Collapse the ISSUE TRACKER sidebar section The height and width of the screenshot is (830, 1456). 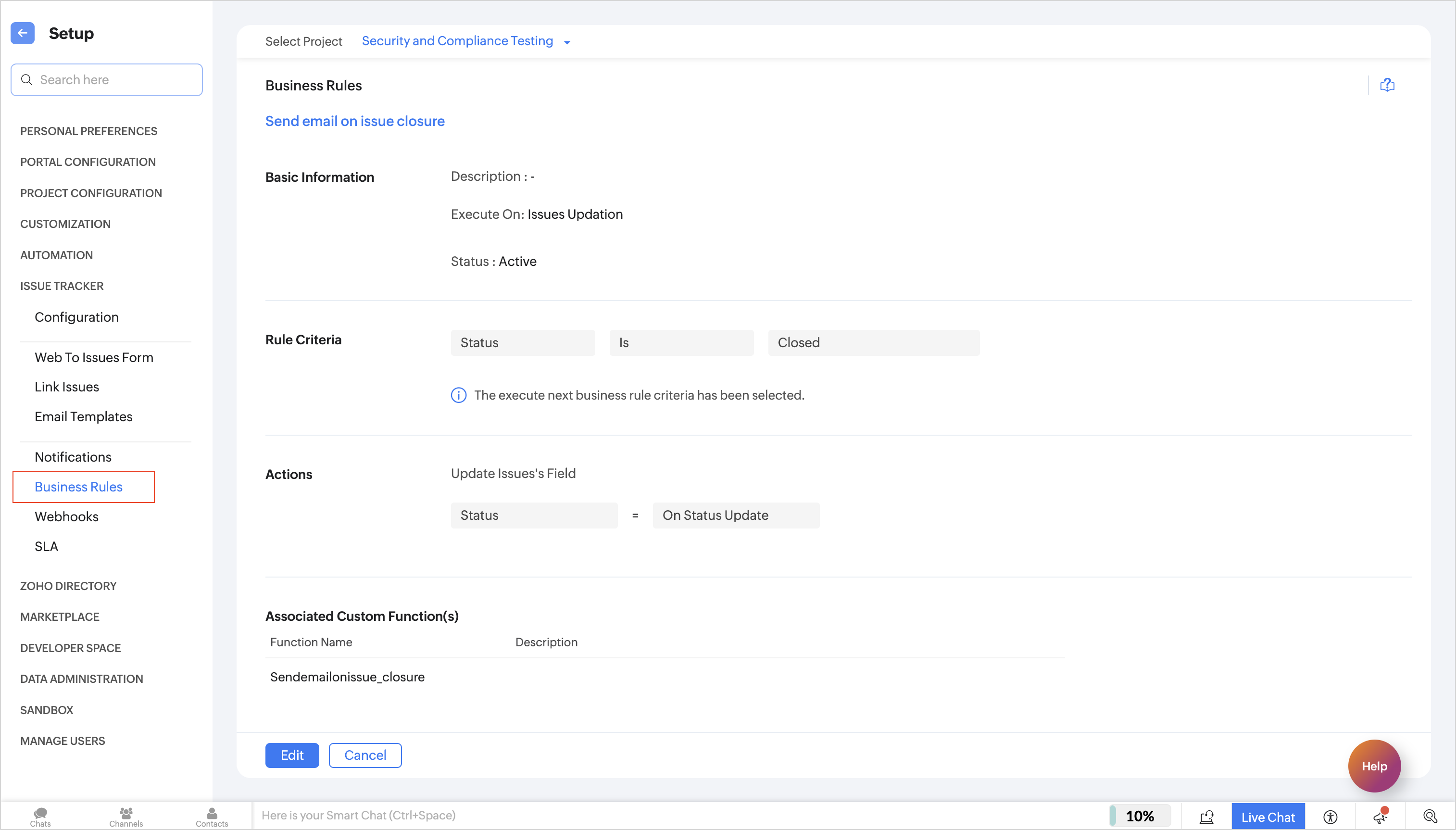click(x=62, y=286)
